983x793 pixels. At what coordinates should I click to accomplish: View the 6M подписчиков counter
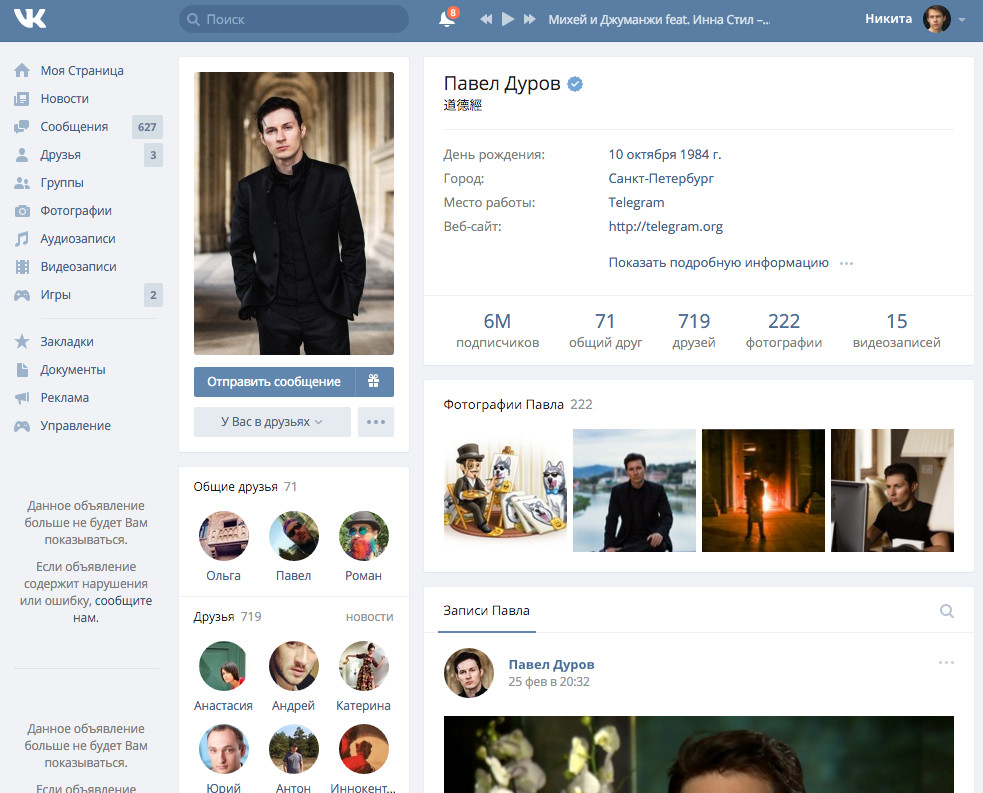pyautogui.click(x=497, y=330)
